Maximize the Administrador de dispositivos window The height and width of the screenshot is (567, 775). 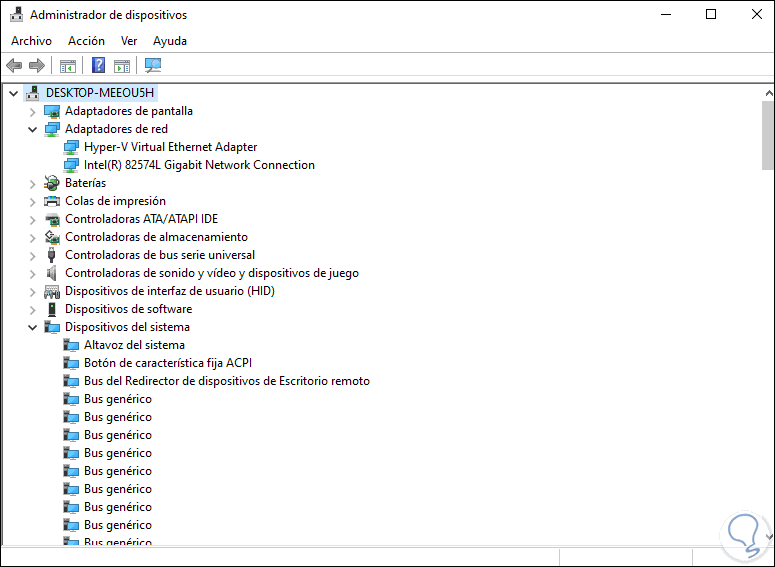tap(711, 14)
